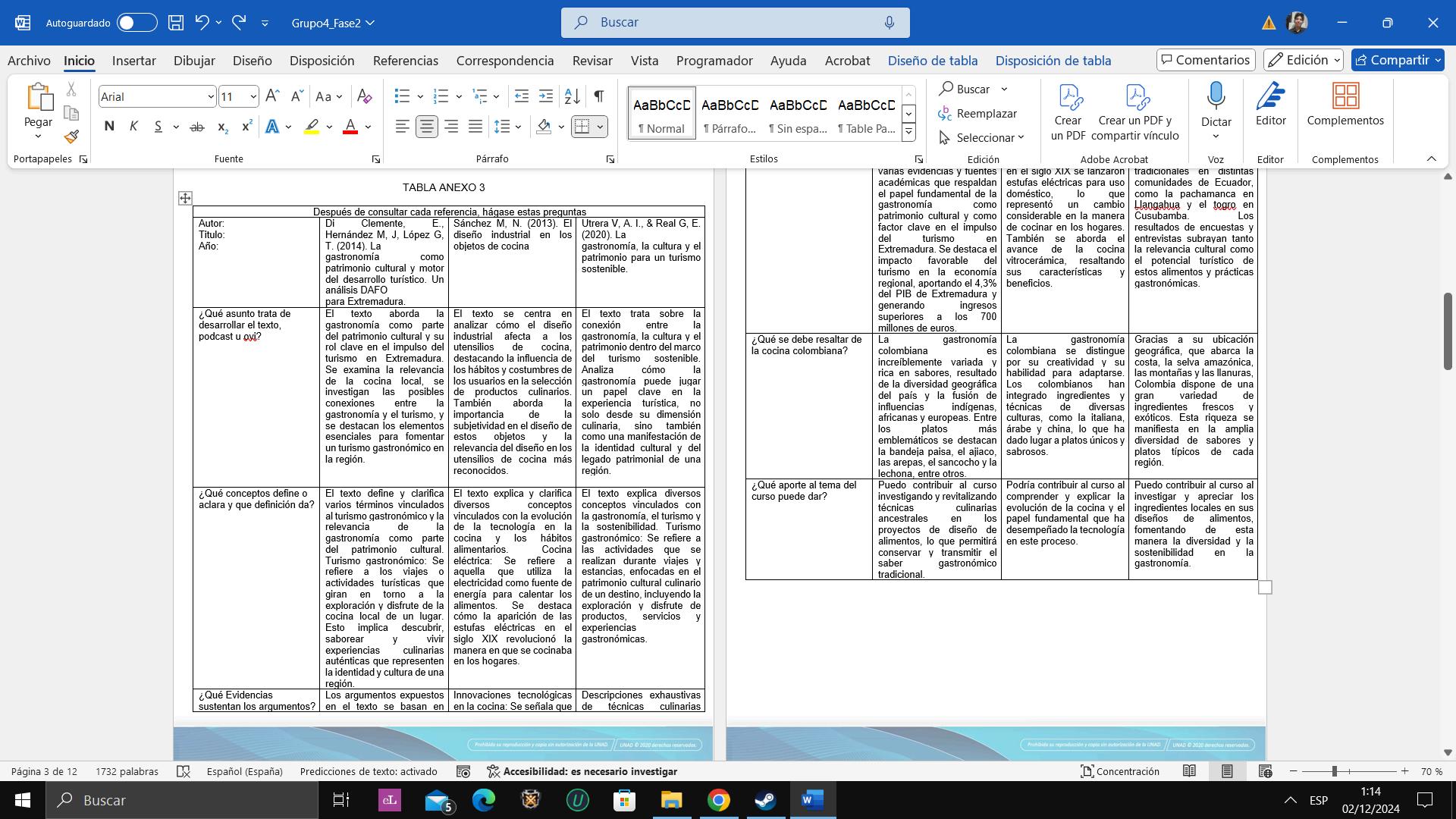The image size is (1456, 819).
Task: Open Edición mode dropdown
Action: (x=1303, y=60)
